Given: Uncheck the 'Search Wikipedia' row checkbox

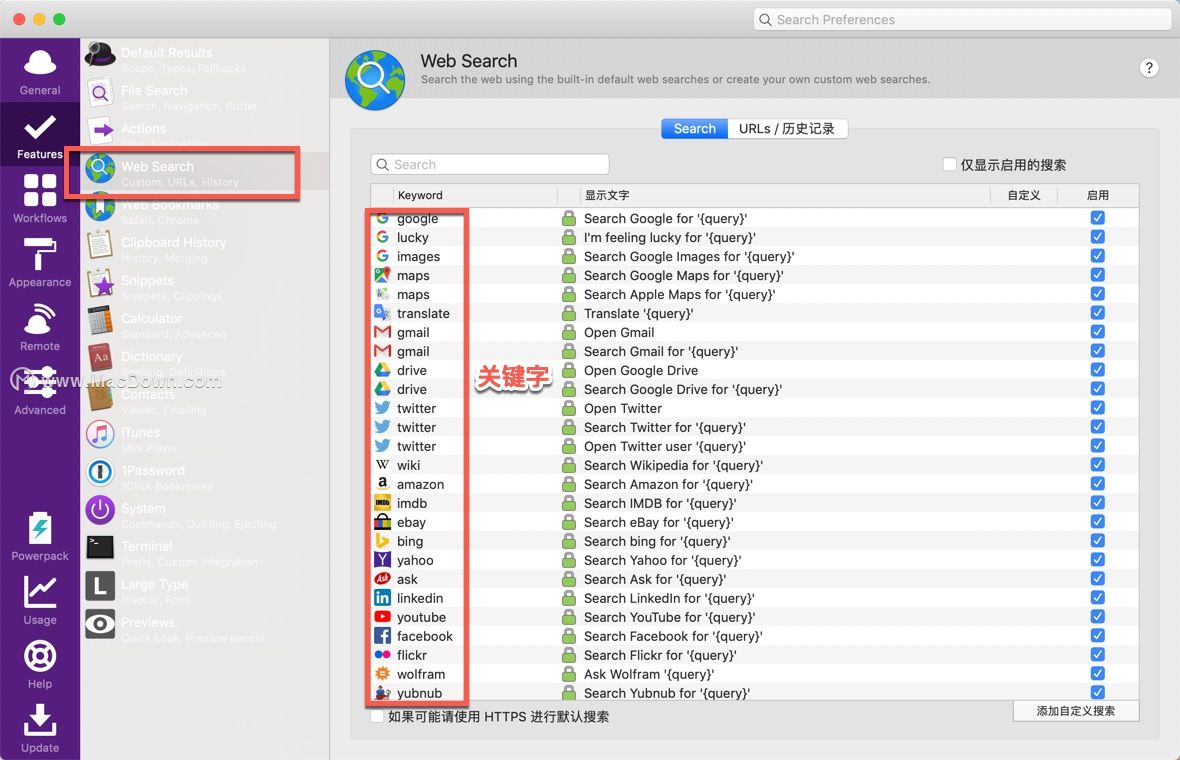Looking at the screenshot, I should (x=1097, y=465).
